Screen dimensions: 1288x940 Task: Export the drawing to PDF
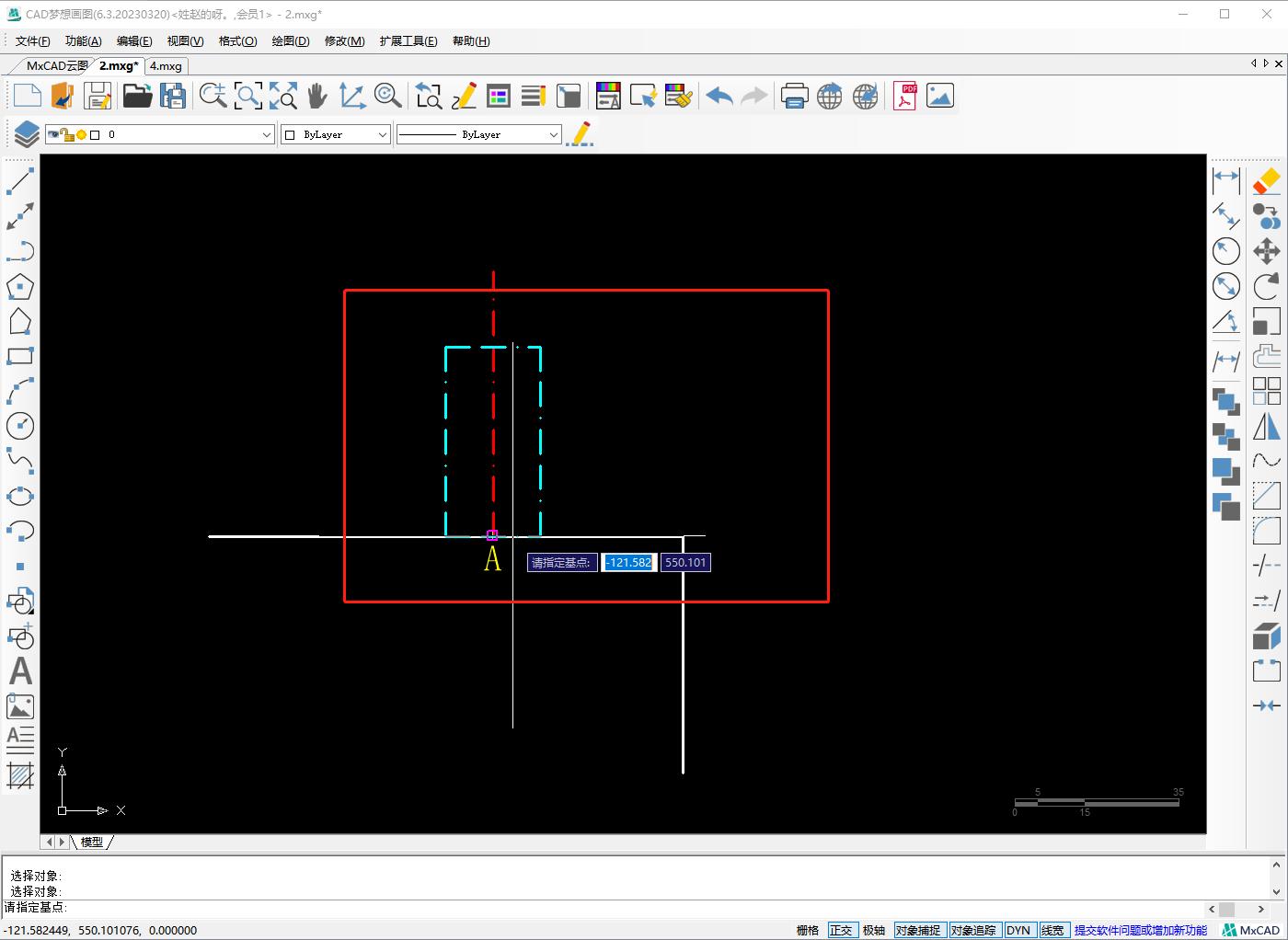click(904, 95)
